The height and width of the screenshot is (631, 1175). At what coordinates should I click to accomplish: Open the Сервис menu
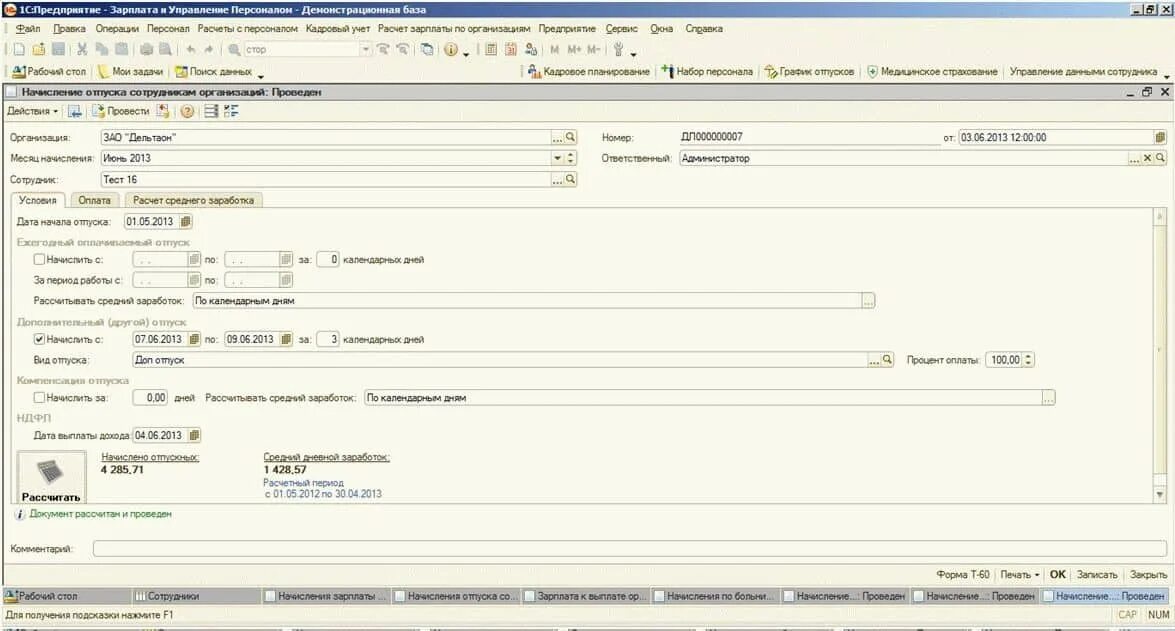621,28
